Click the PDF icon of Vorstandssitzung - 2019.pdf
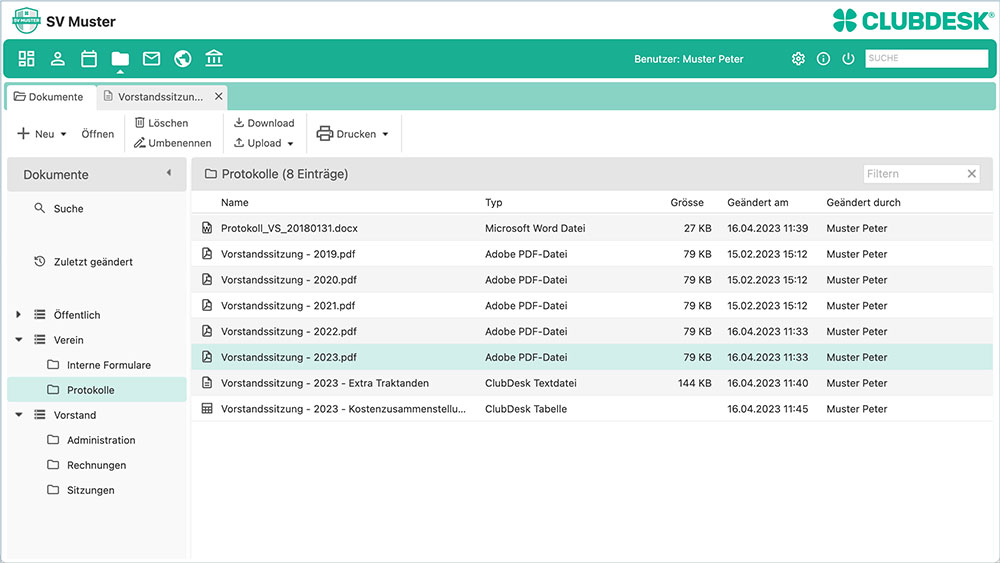The height and width of the screenshot is (563, 1000). click(x=207, y=254)
